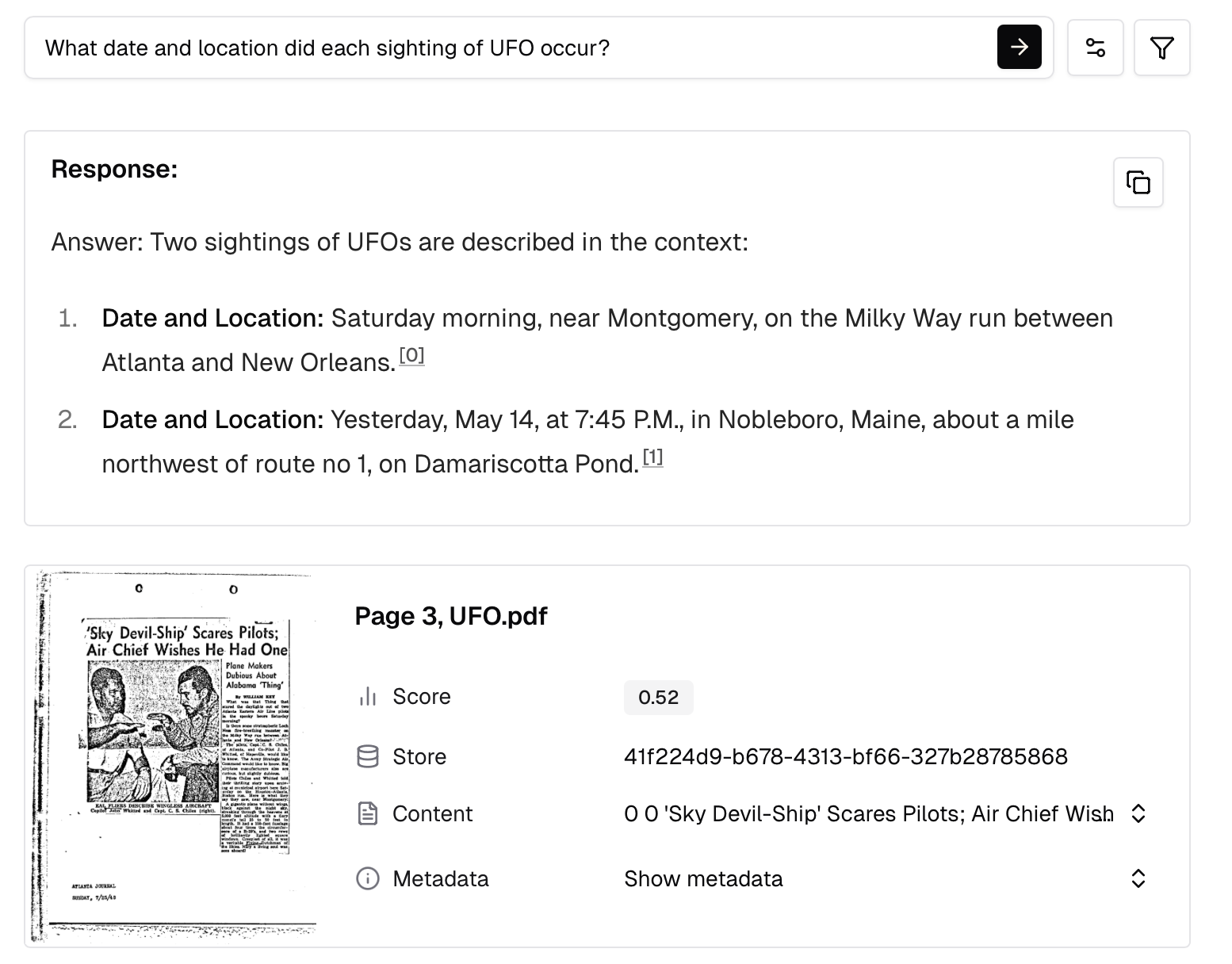Copy the response with the copy icon
The width and height of the screenshot is (1232, 964).
pyautogui.click(x=1138, y=182)
